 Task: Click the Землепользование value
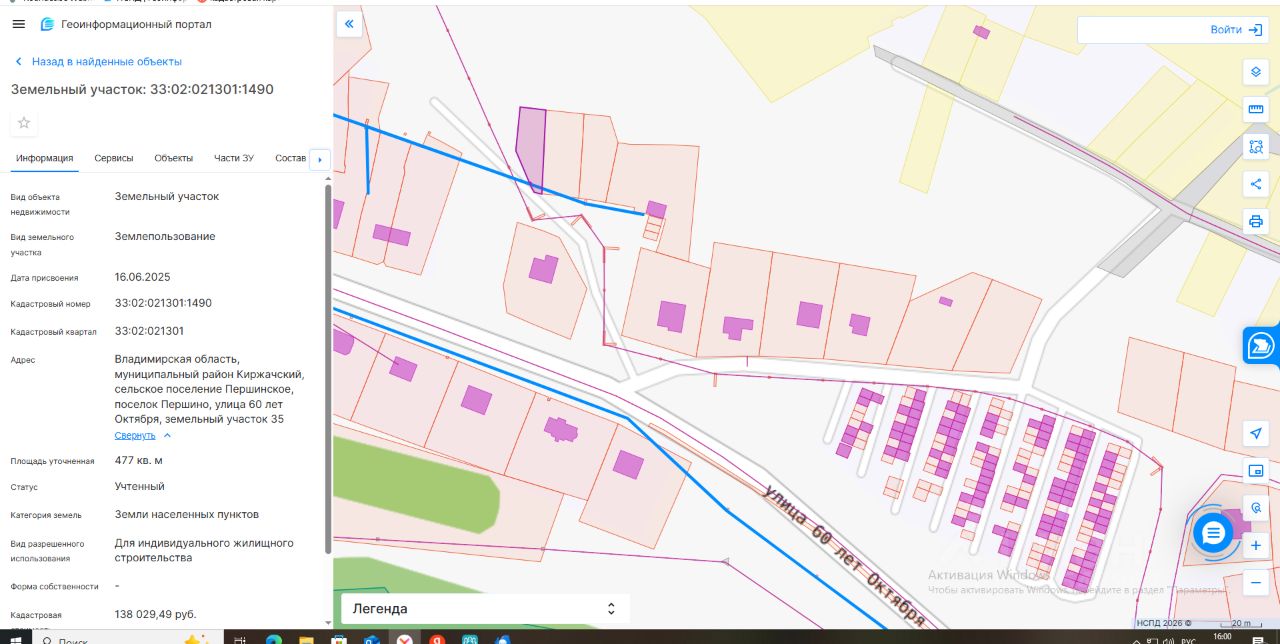(165, 237)
